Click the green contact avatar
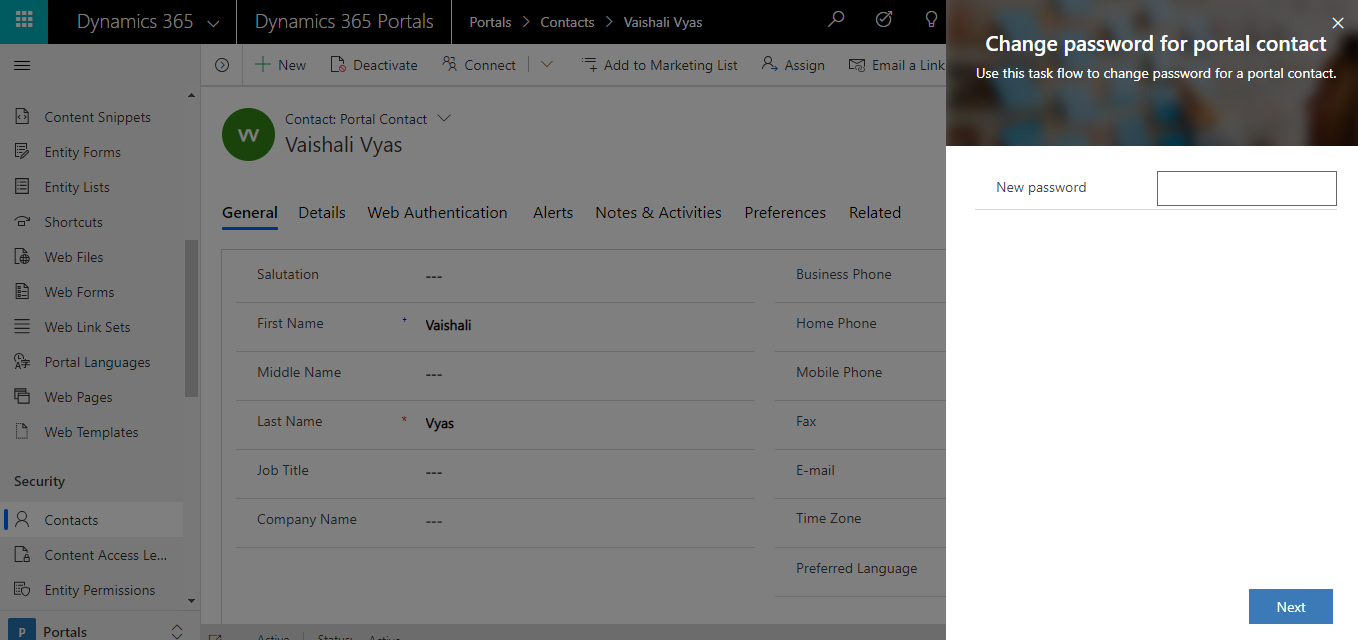This screenshot has height=640, width=1358. tap(248, 134)
